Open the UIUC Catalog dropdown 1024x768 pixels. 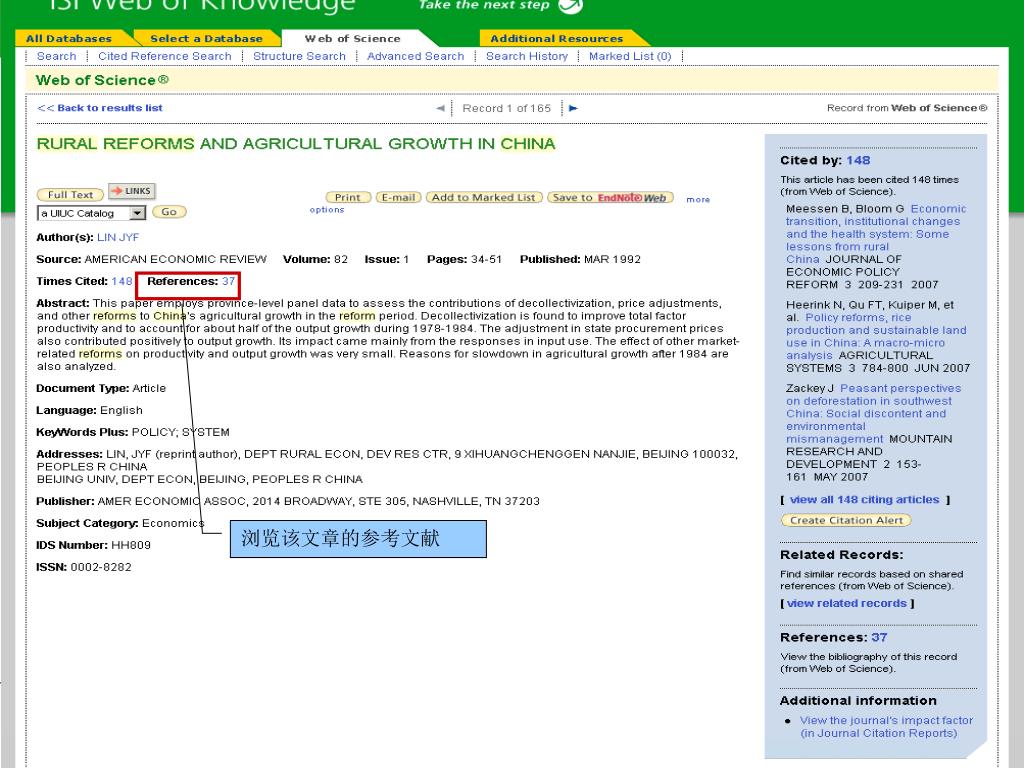[x=91, y=213]
